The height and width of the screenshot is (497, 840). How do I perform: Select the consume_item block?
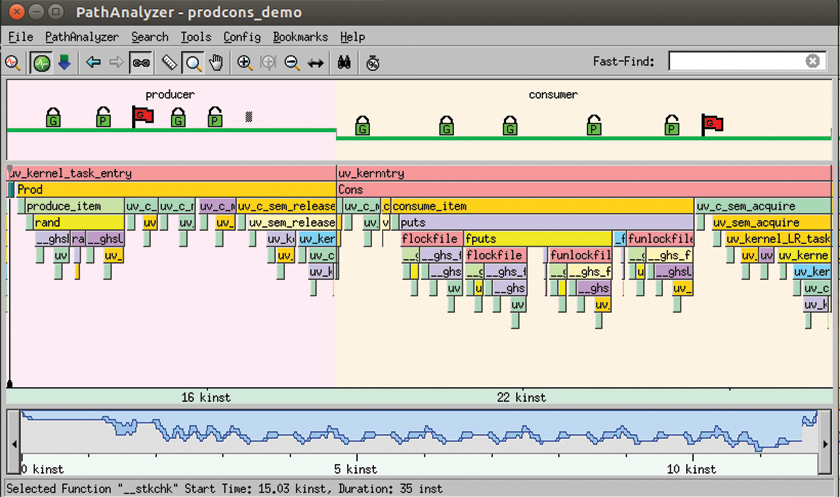click(542, 206)
